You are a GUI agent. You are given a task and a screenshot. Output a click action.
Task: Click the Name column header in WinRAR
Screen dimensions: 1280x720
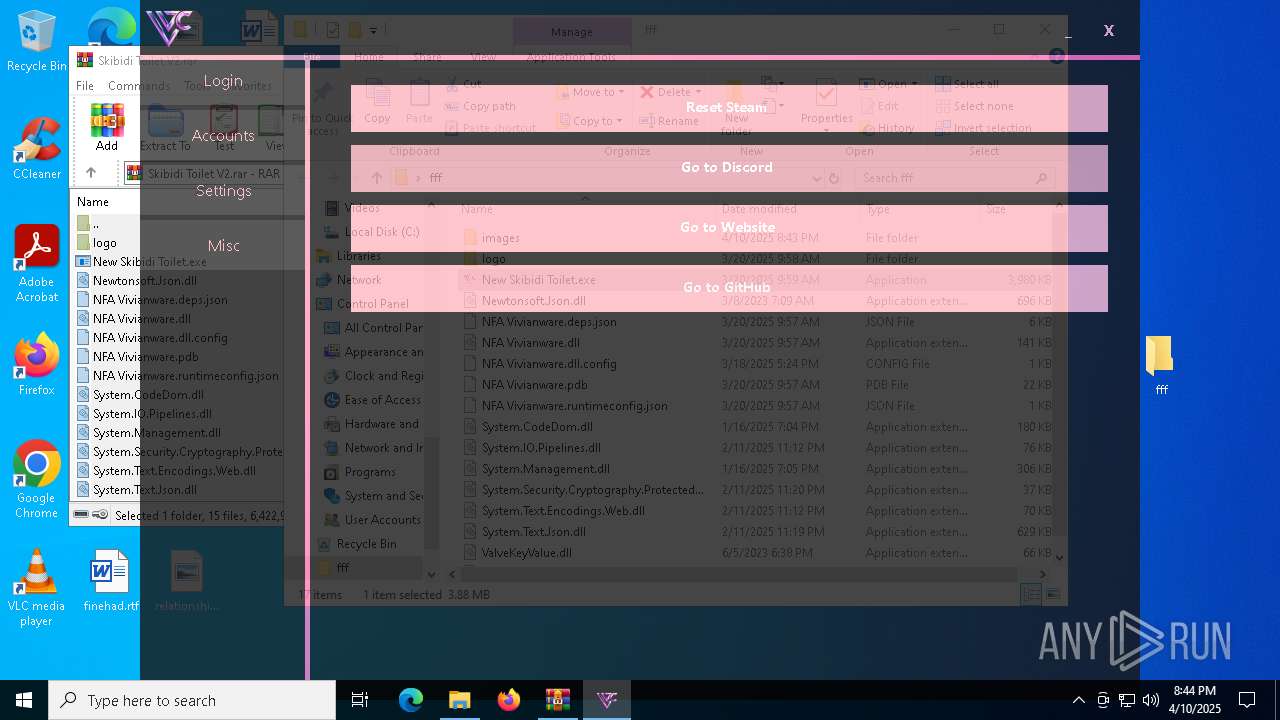click(93, 201)
